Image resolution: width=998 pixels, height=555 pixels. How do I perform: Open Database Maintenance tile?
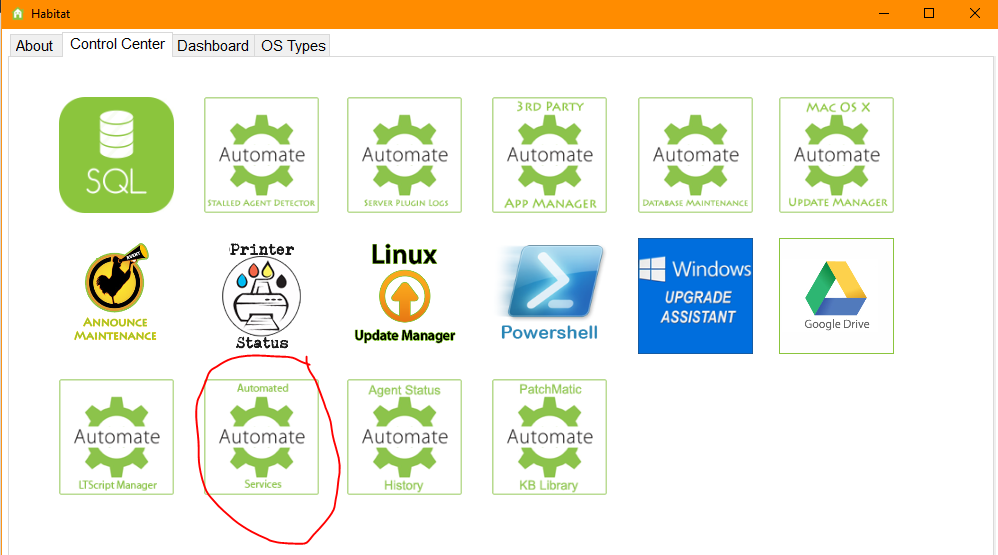tap(696, 155)
